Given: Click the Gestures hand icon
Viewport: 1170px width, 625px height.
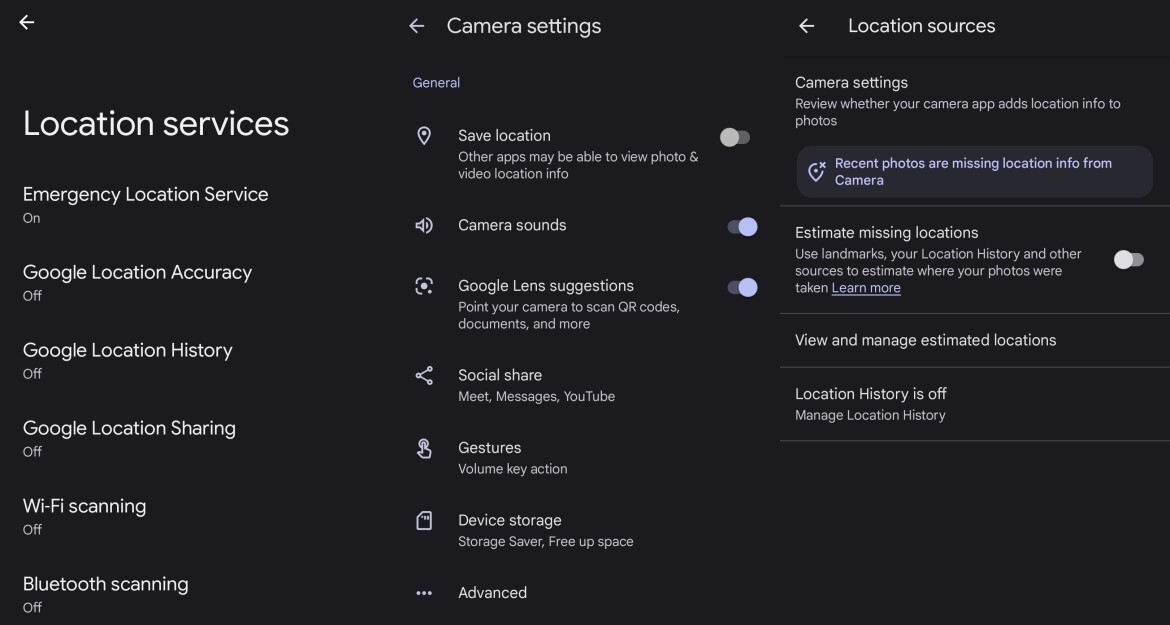Looking at the screenshot, I should coord(423,447).
